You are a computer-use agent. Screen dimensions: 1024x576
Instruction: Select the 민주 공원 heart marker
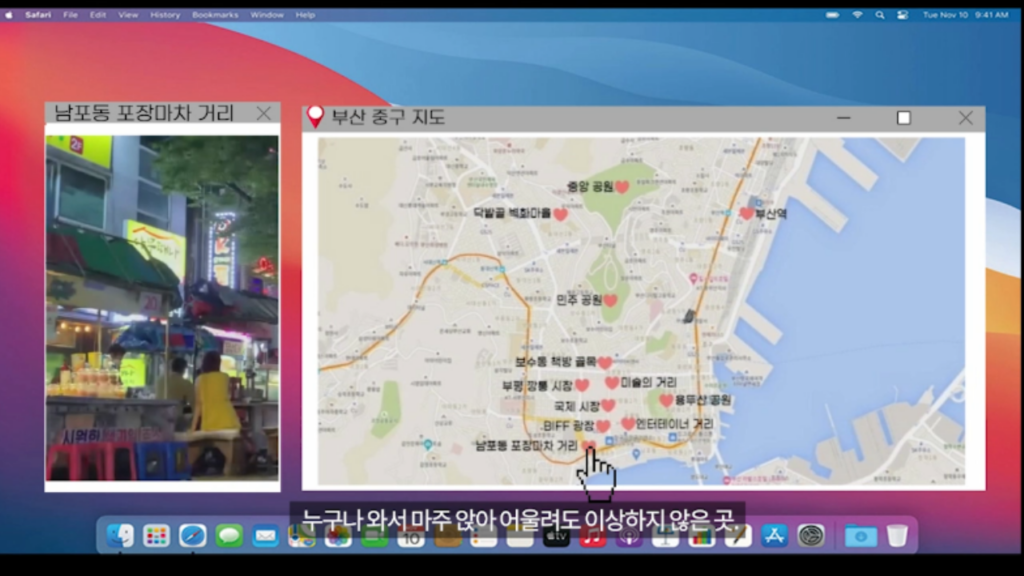coord(610,301)
